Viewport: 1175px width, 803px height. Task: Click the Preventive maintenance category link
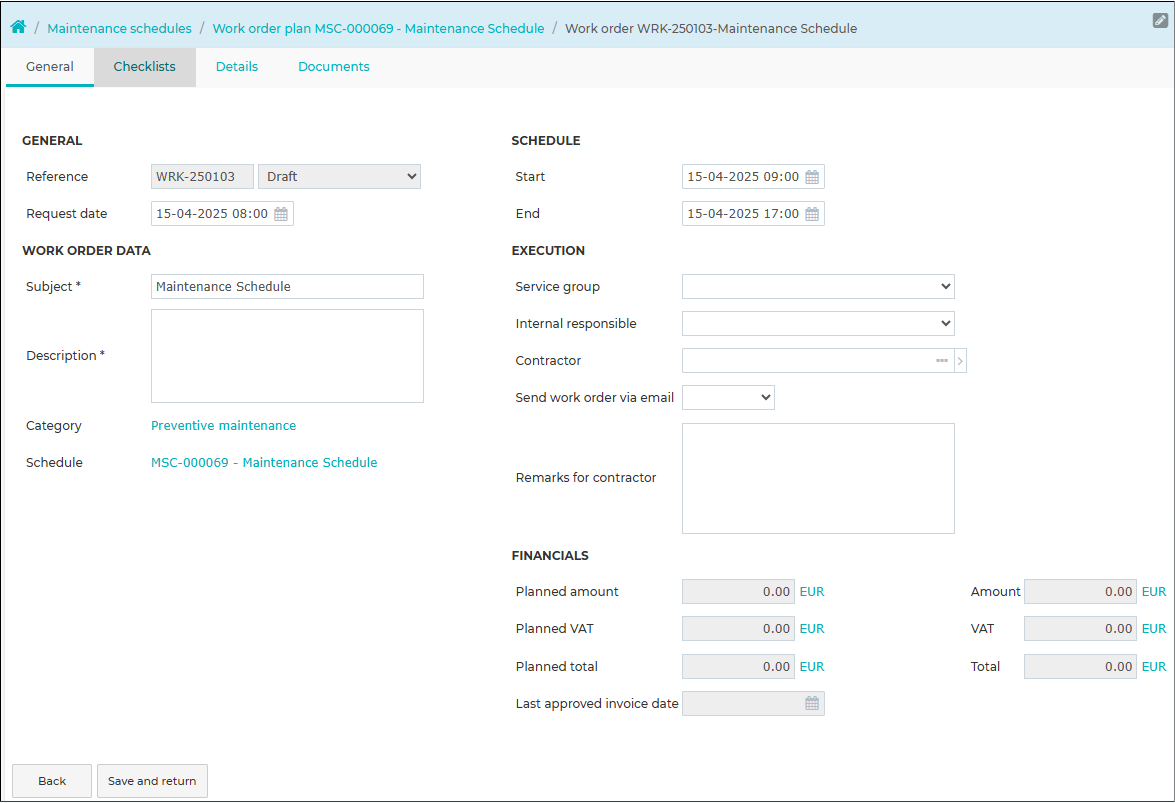(x=223, y=425)
